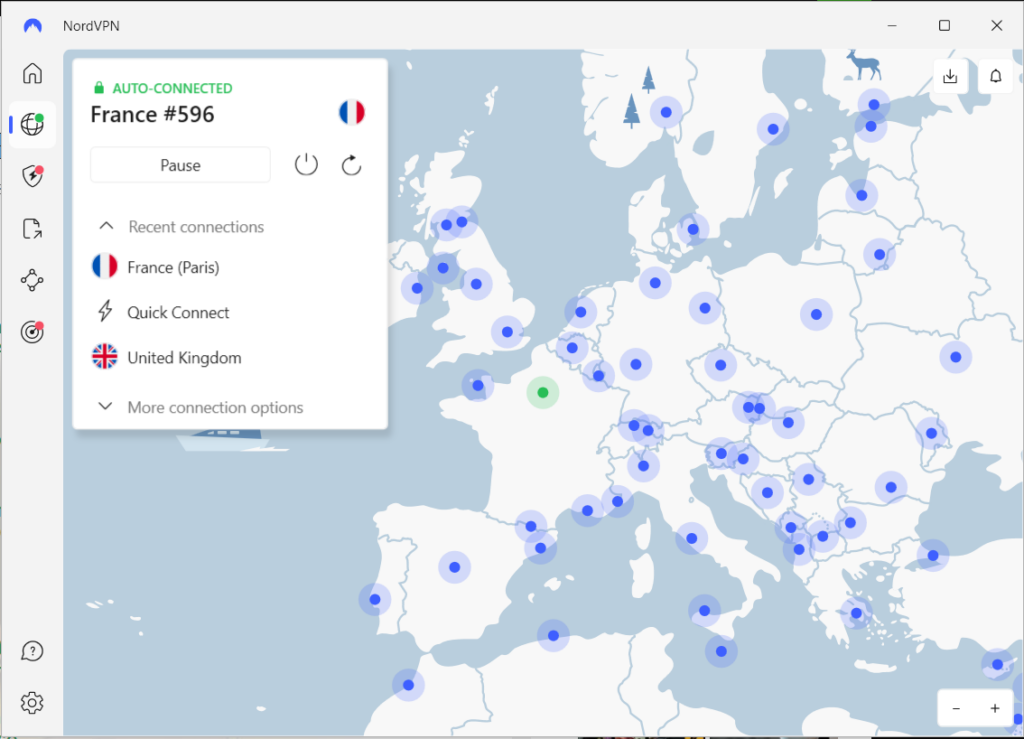
Task: Reconnect using the refresh arrow icon
Action: 351,165
